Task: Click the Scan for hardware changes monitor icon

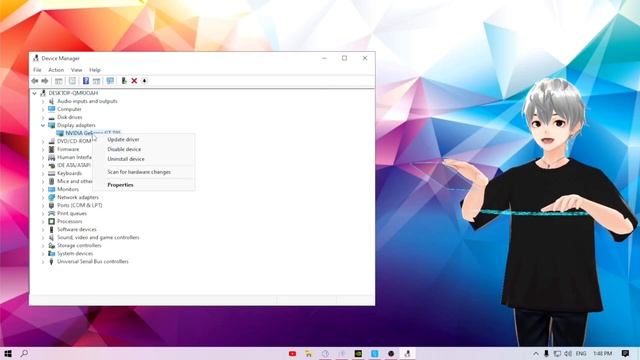Action: click(x=110, y=81)
